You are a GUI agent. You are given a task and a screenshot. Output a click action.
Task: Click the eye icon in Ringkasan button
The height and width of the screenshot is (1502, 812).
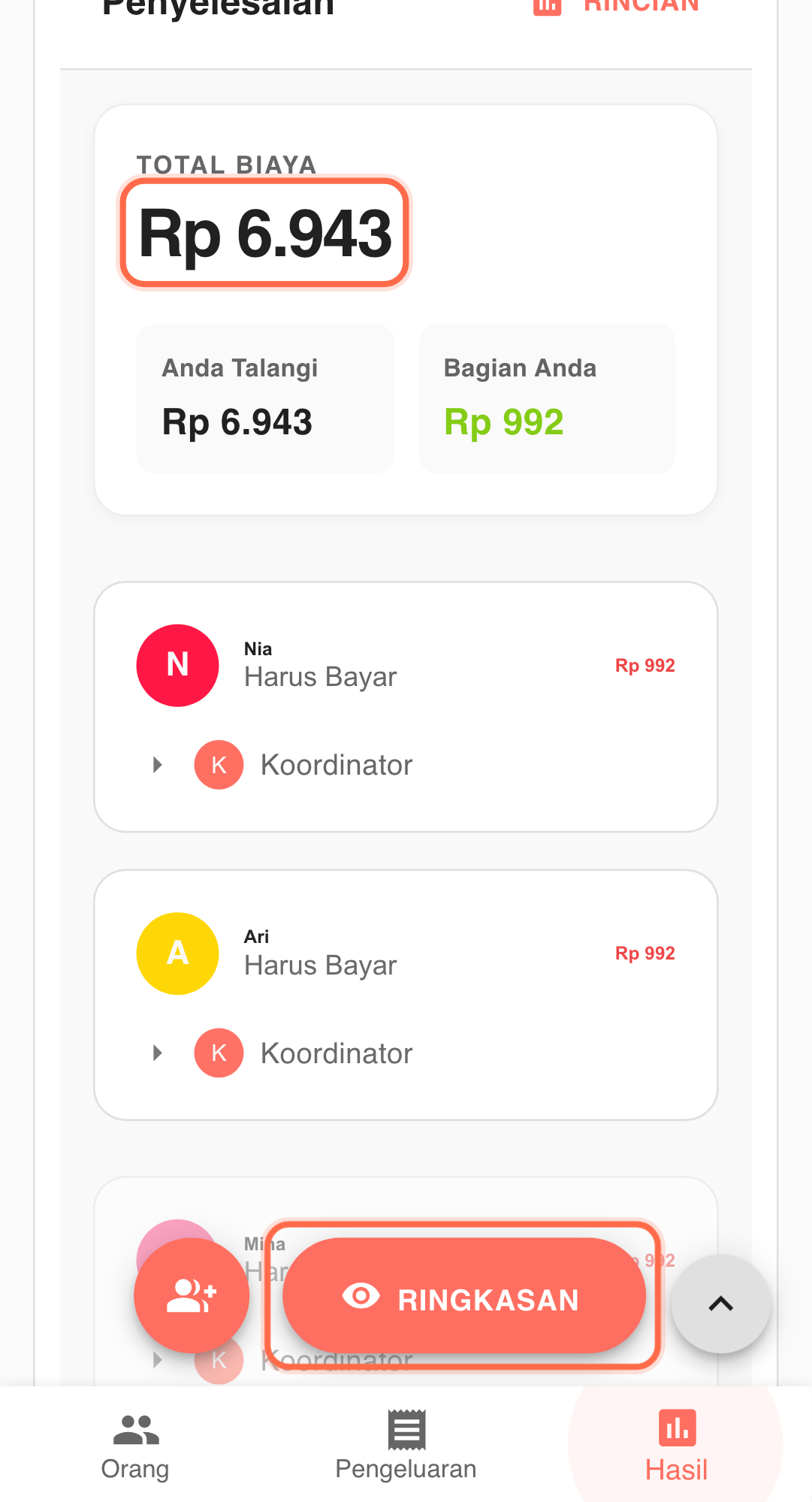pos(361,1296)
